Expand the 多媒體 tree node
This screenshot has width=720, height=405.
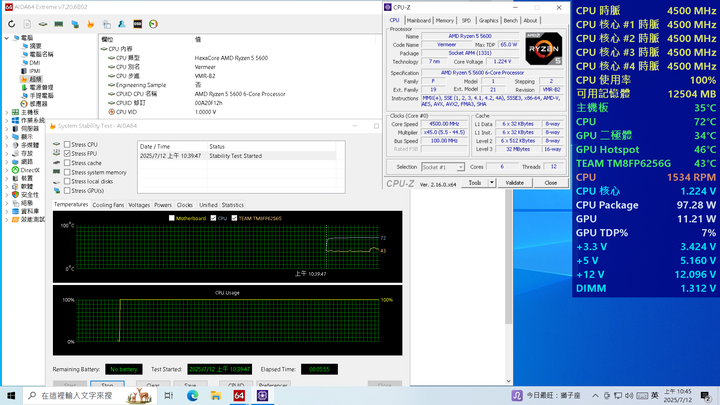pos(6,145)
